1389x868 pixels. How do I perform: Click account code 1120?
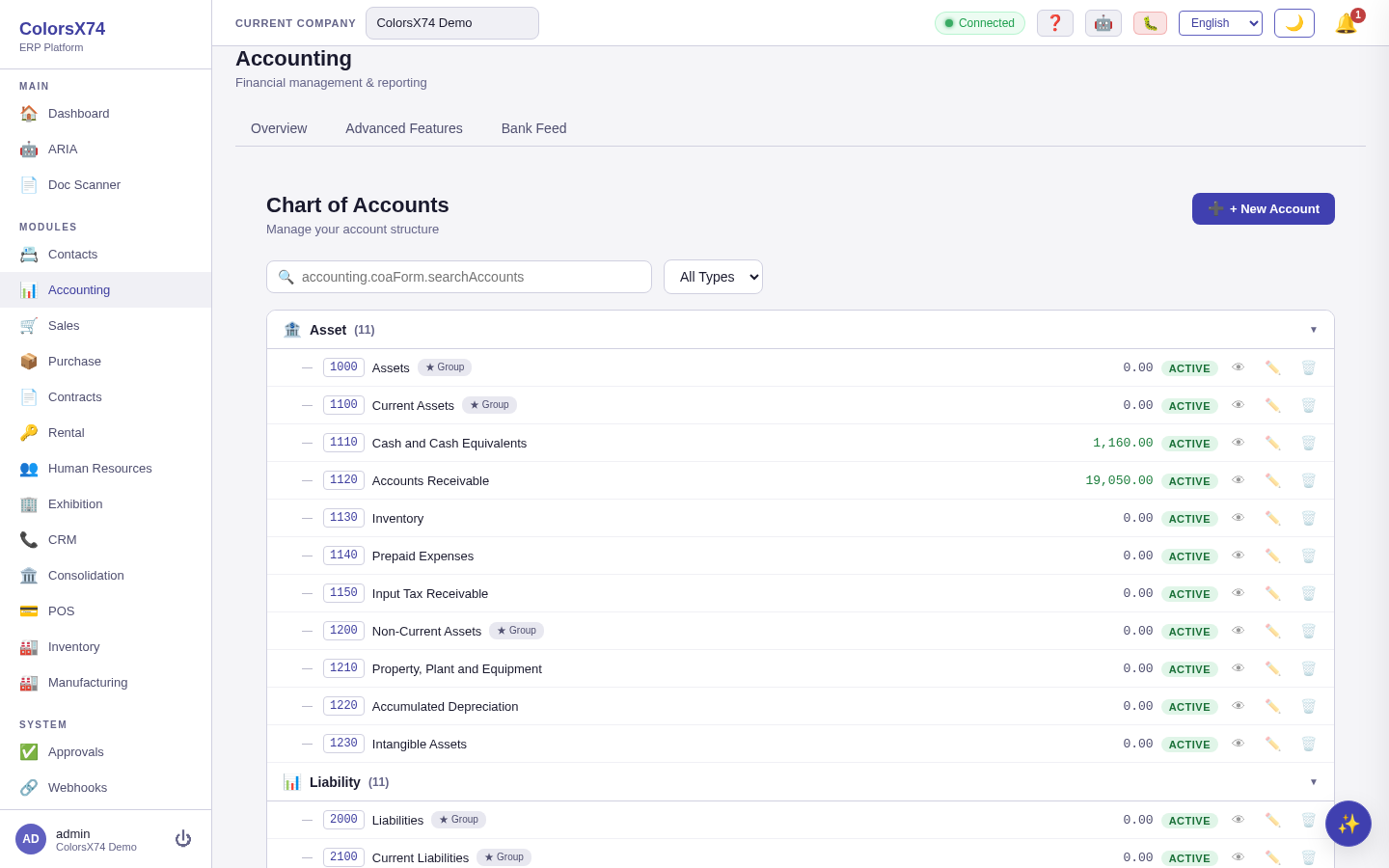click(343, 480)
